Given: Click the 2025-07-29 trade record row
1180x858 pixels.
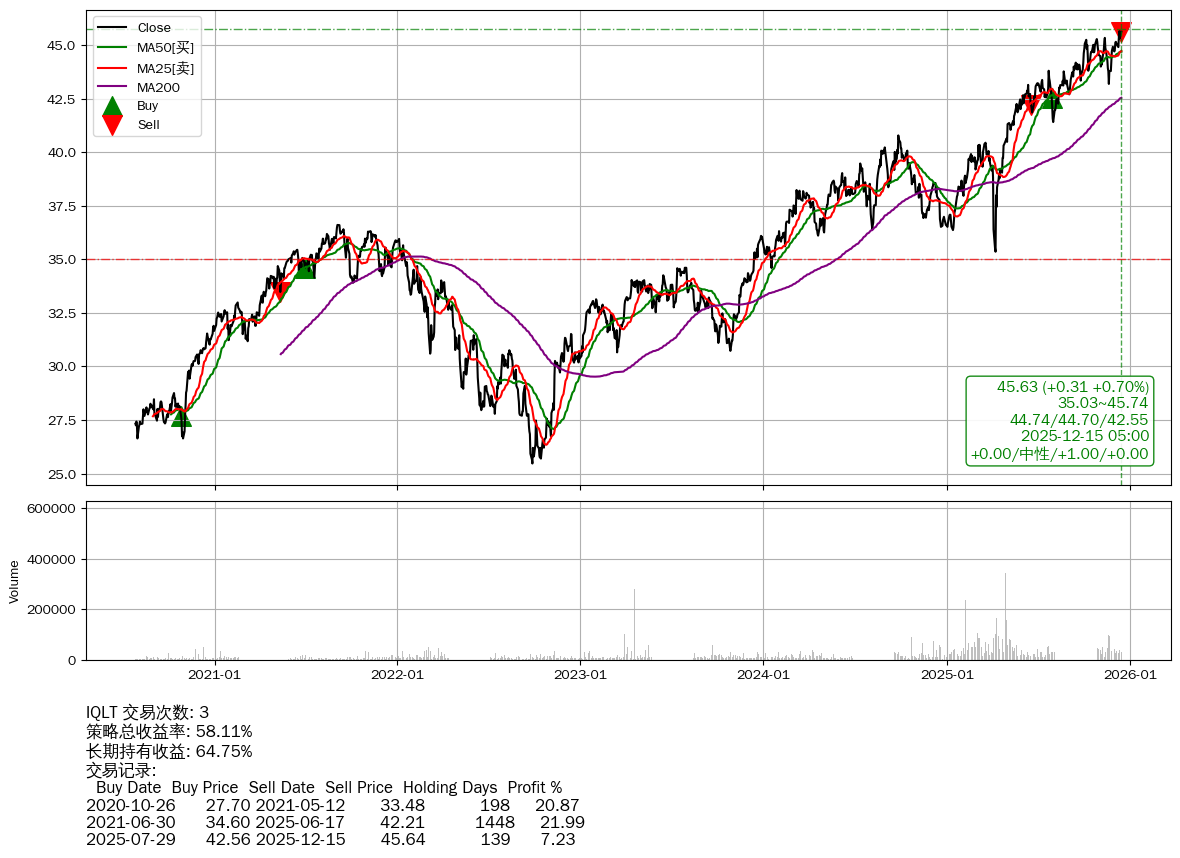Looking at the screenshot, I should (x=330, y=839).
